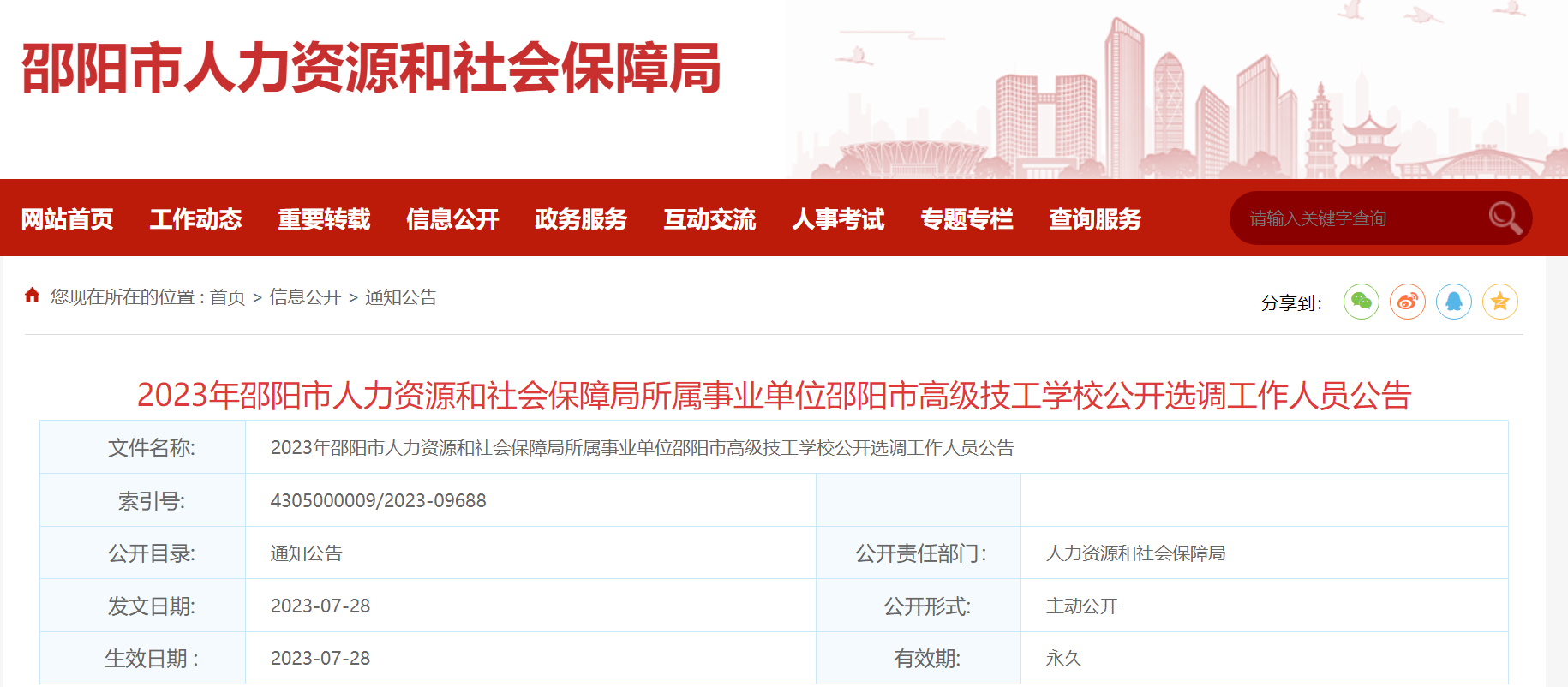This screenshot has width=1568, height=687.
Task: Go to 专题专栏 section
Action: point(967,219)
